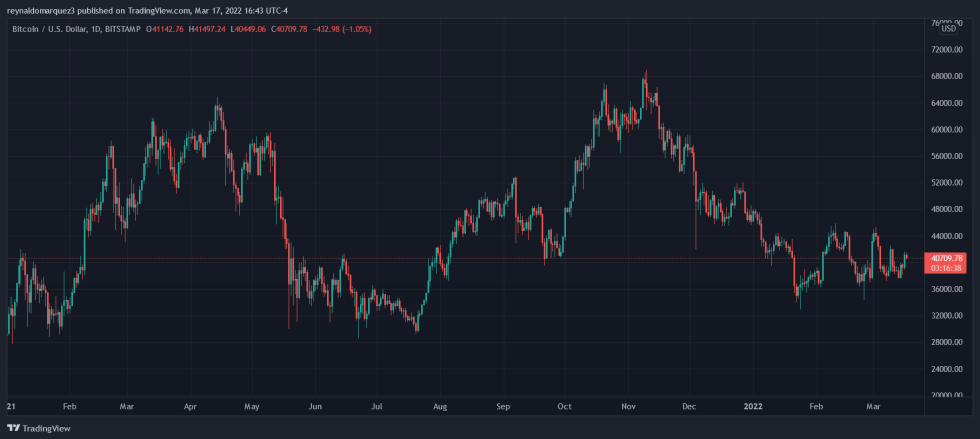
Task: Click the current price tag 40709.78
Action: click(949, 258)
